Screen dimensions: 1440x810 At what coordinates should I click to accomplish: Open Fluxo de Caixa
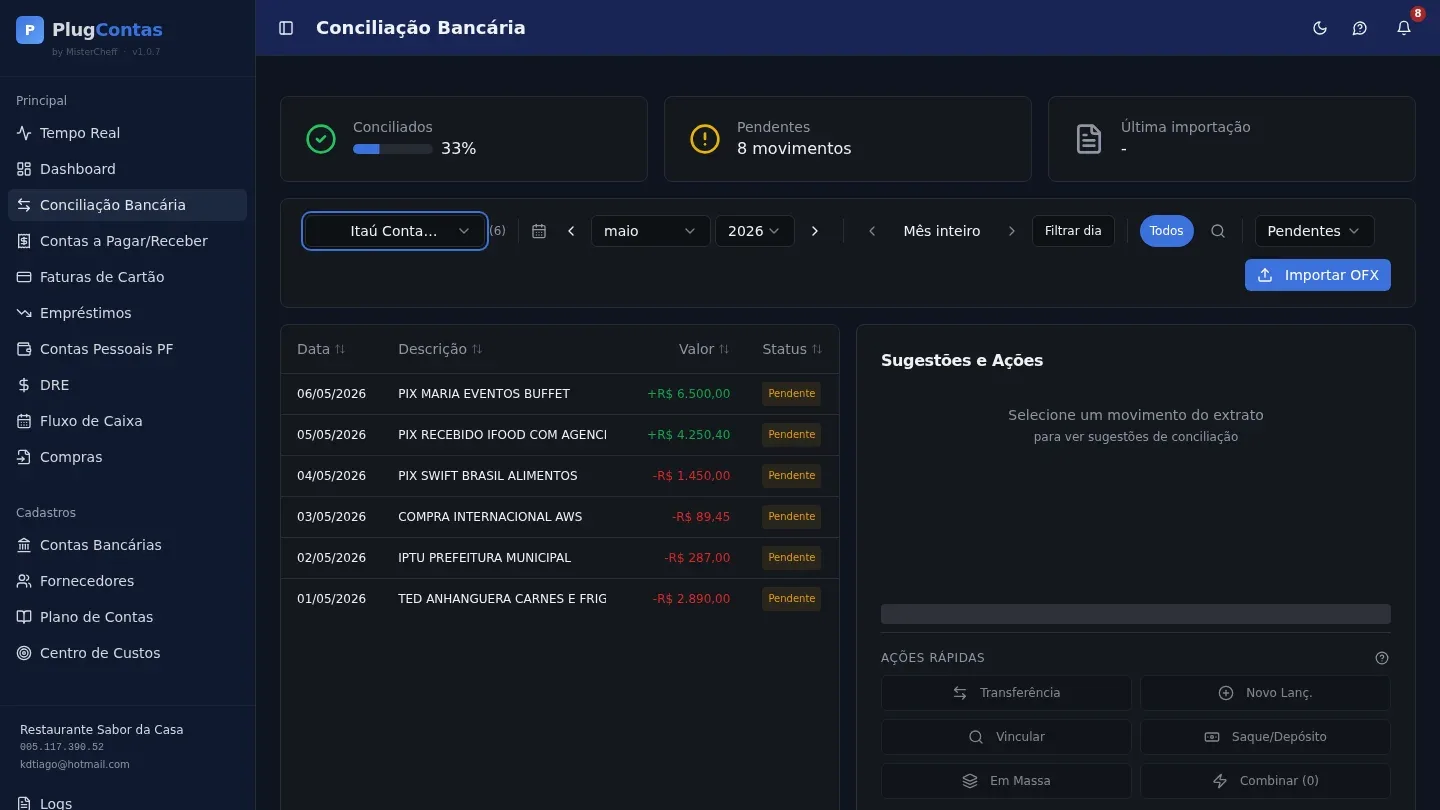127,421
